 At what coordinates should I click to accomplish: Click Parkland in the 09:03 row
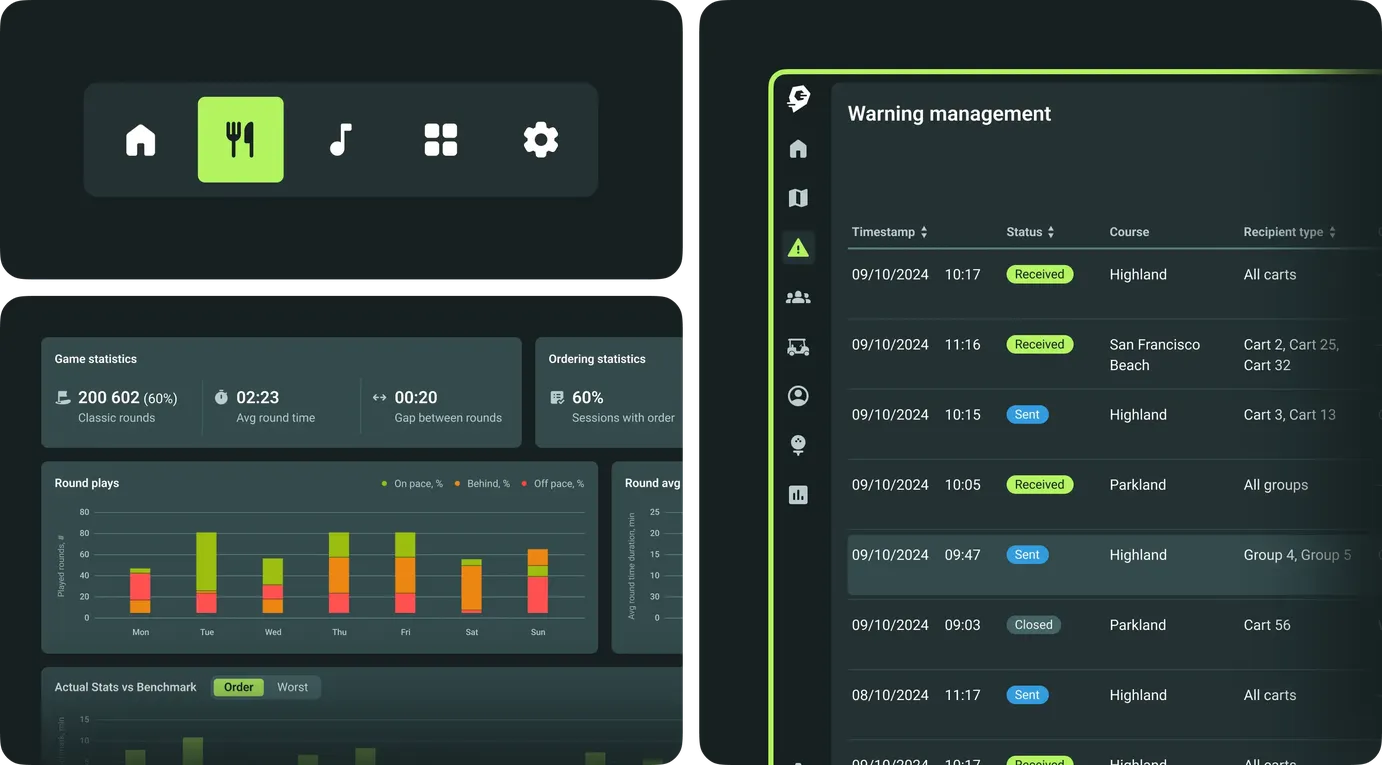[1138, 625]
